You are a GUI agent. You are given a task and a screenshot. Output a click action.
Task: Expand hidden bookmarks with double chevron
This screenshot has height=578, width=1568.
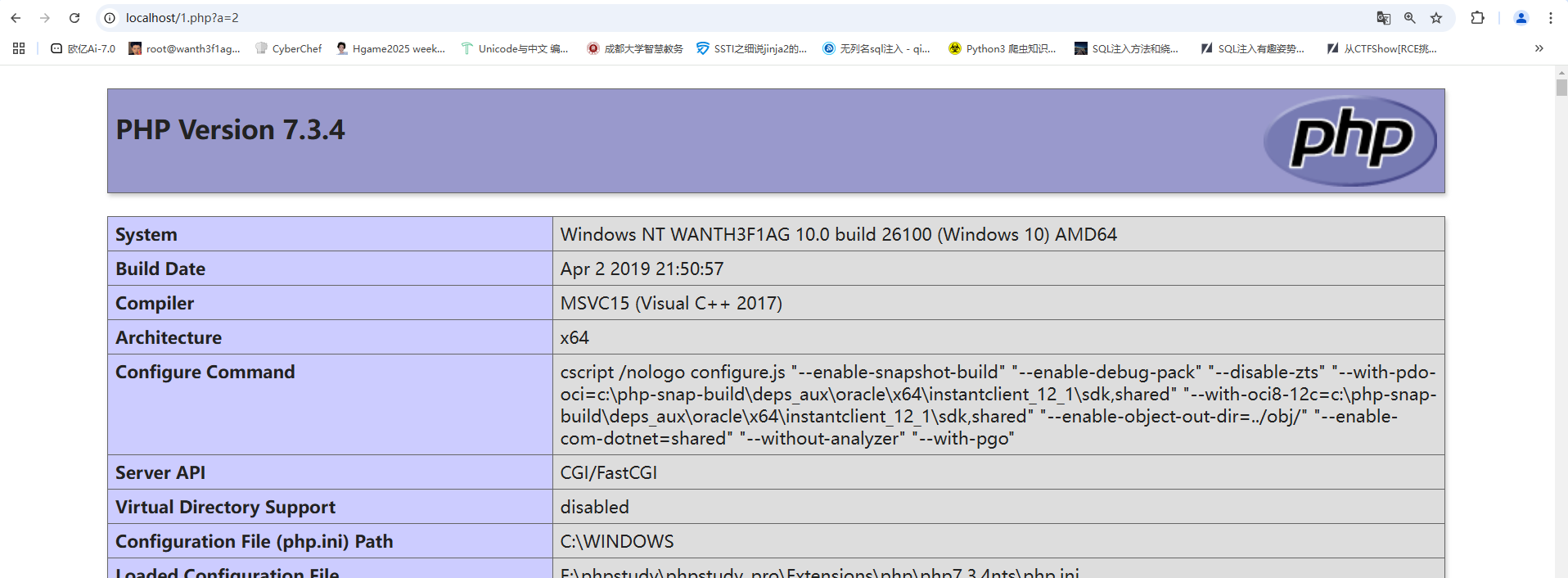tap(1539, 48)
